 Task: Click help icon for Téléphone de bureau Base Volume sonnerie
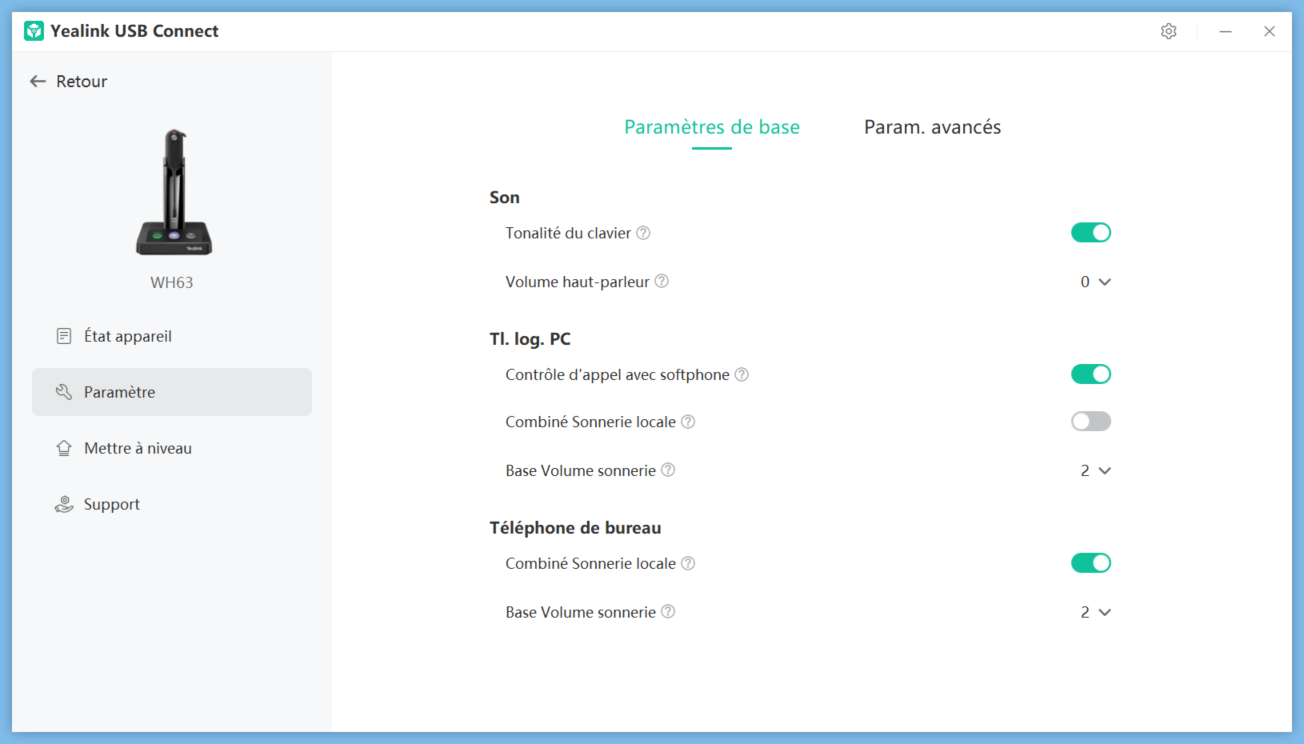tap(668, 612)
